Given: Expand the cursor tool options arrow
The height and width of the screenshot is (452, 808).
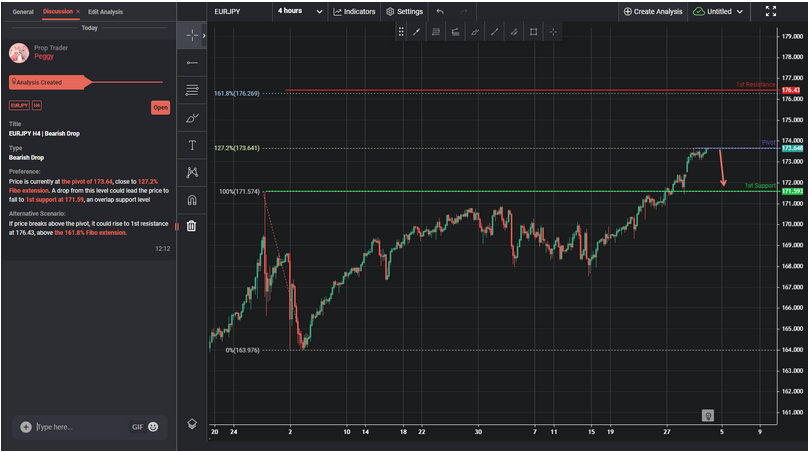Looking at the screenshot, I should point(204,36).
